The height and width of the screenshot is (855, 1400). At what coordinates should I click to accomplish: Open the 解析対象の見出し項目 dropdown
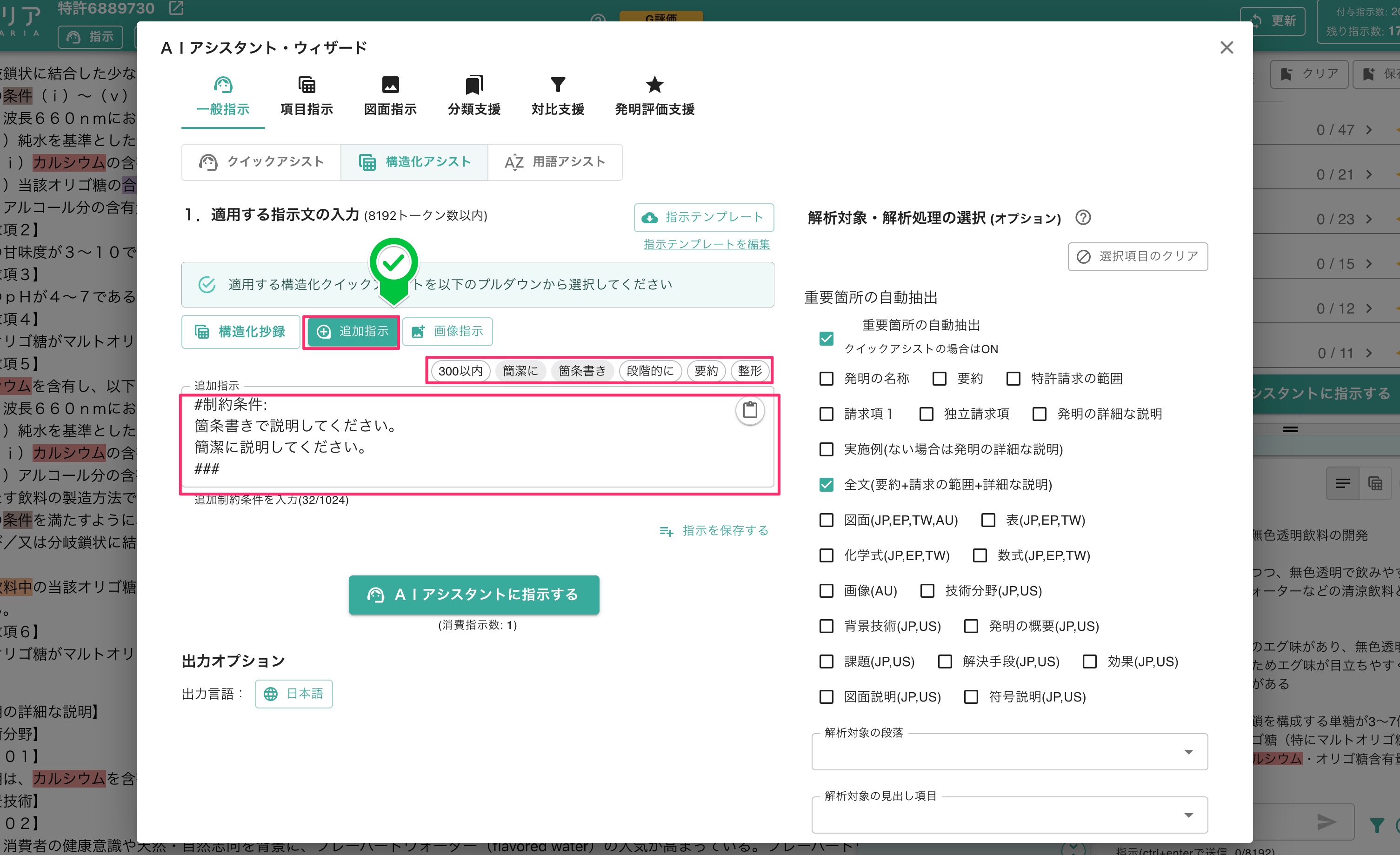point(1009,815)
